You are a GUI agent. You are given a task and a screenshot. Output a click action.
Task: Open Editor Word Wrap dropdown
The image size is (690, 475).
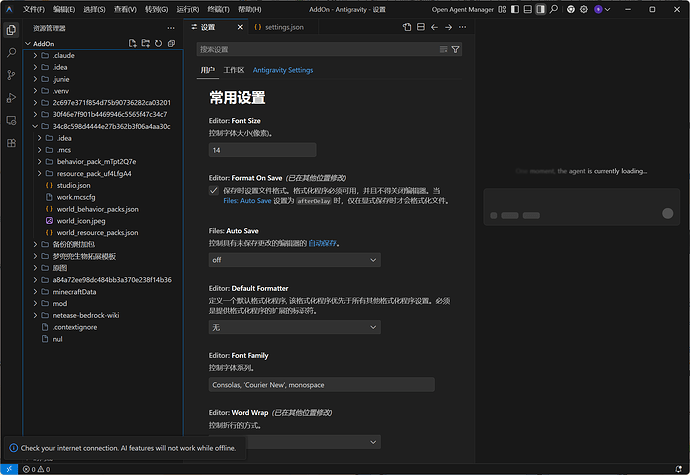click(294, 442)
